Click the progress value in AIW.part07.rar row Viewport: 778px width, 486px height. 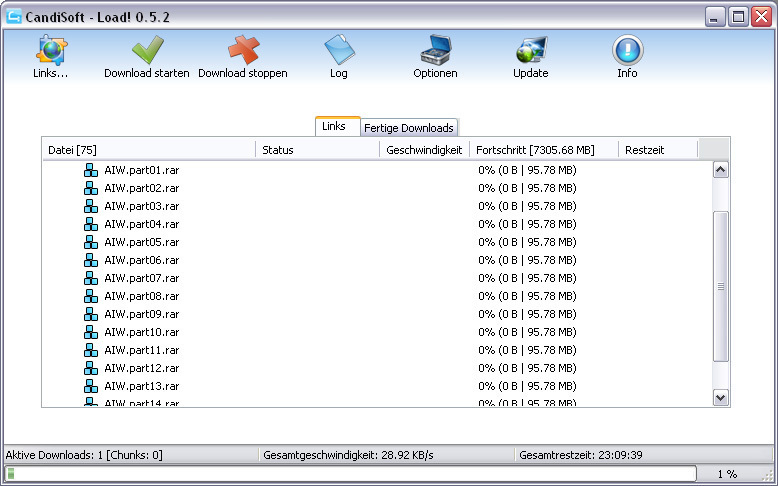(527, 278)
